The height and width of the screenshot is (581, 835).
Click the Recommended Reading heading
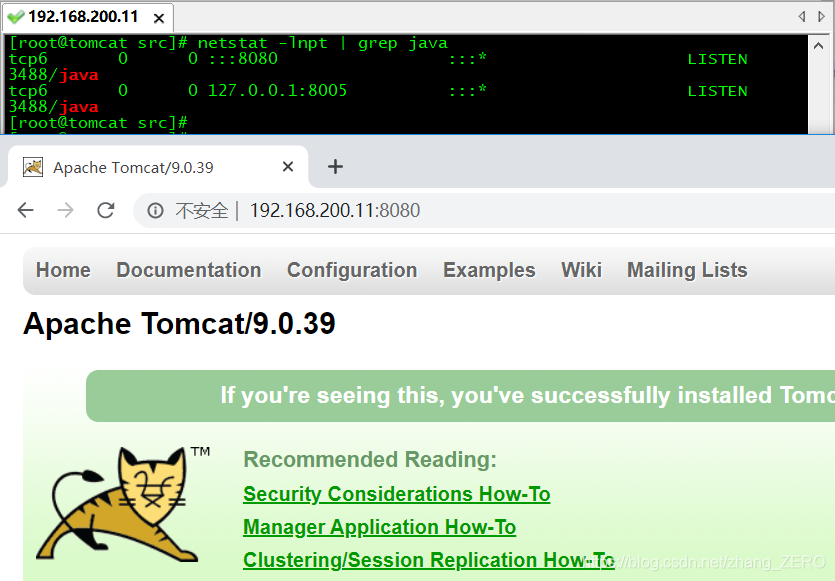pyautogui.click(x=370, y=459)
